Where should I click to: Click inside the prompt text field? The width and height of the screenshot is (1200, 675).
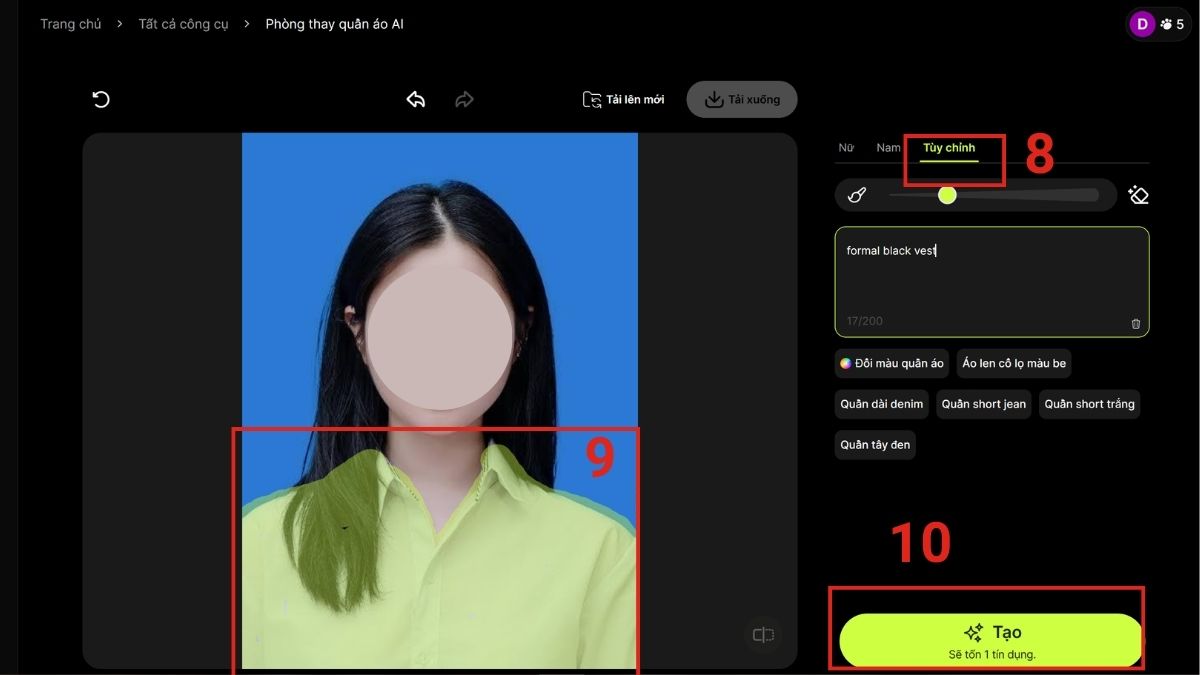point(992,282)
